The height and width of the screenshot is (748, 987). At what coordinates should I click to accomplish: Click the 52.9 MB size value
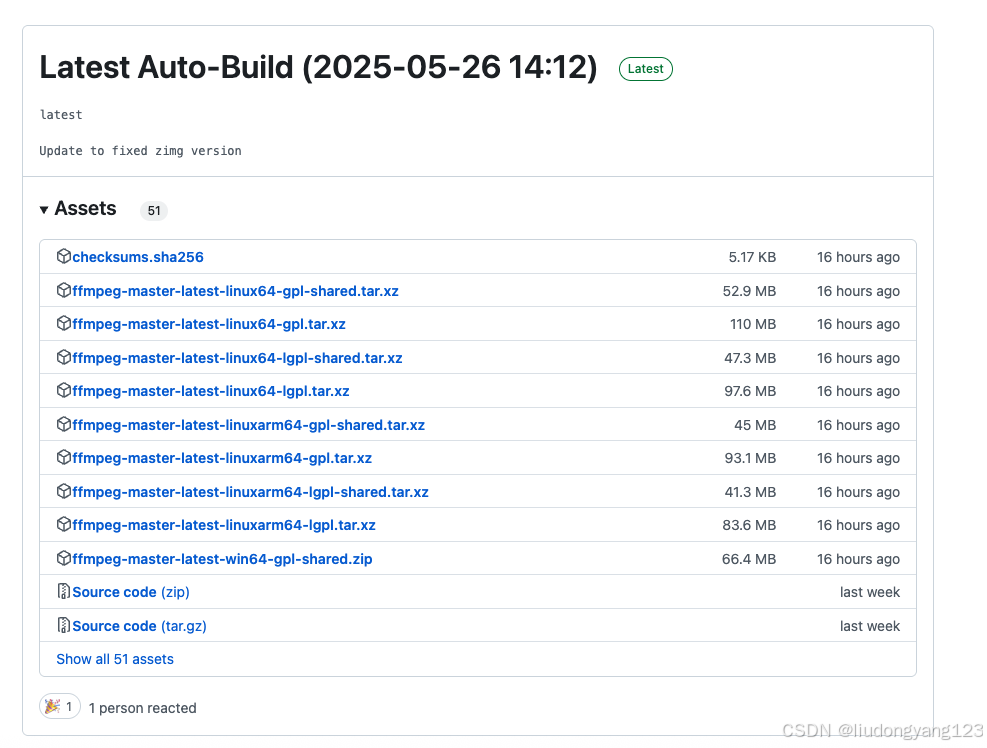(x=749, y=291)
